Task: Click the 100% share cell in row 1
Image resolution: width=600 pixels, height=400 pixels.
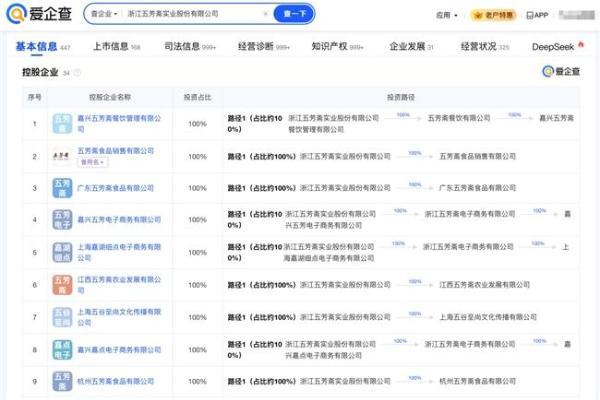Action: 197,124
